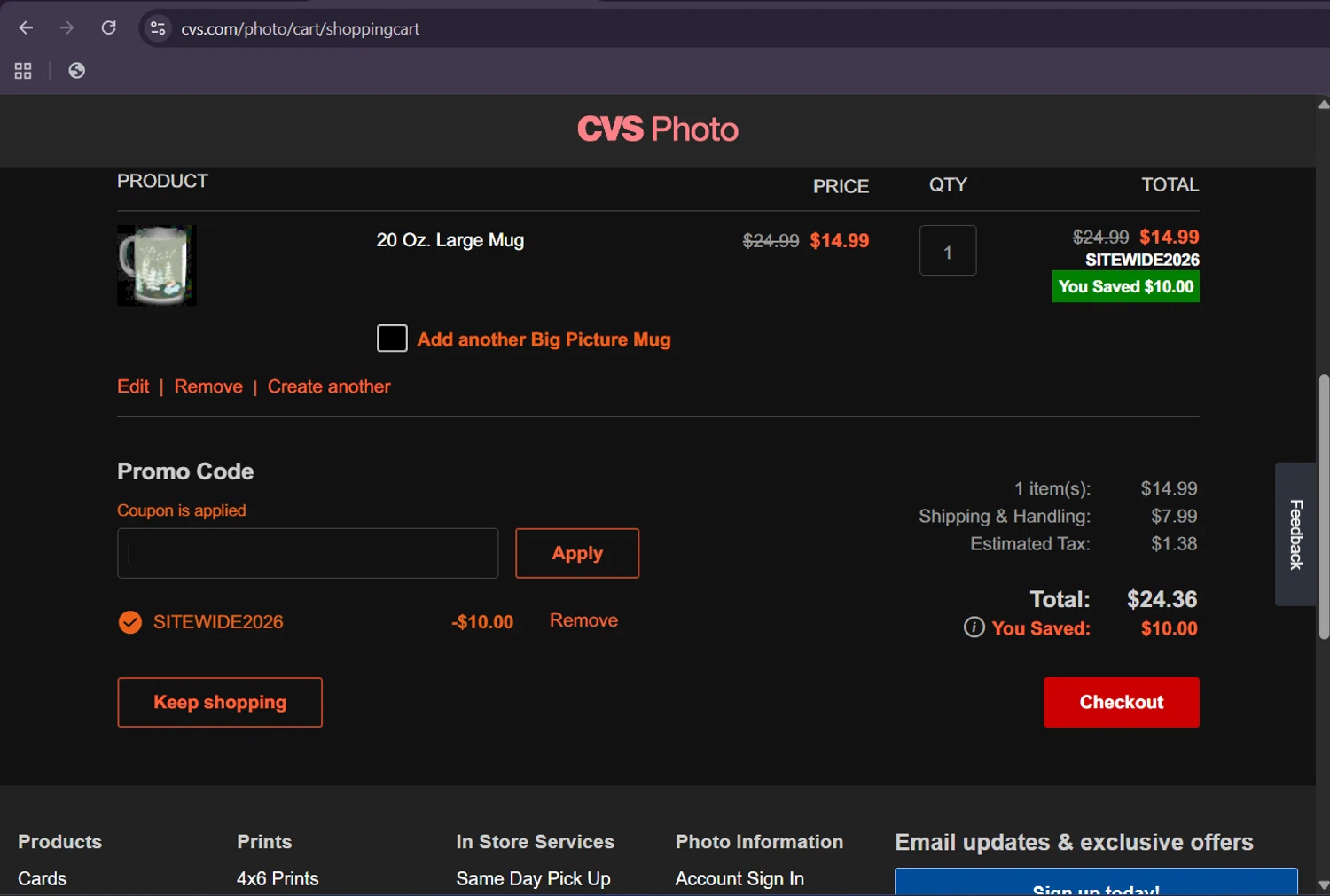Screen dimensions: 1330x896
Task: Click the browser address bar URL
Action: click(301, 28)
